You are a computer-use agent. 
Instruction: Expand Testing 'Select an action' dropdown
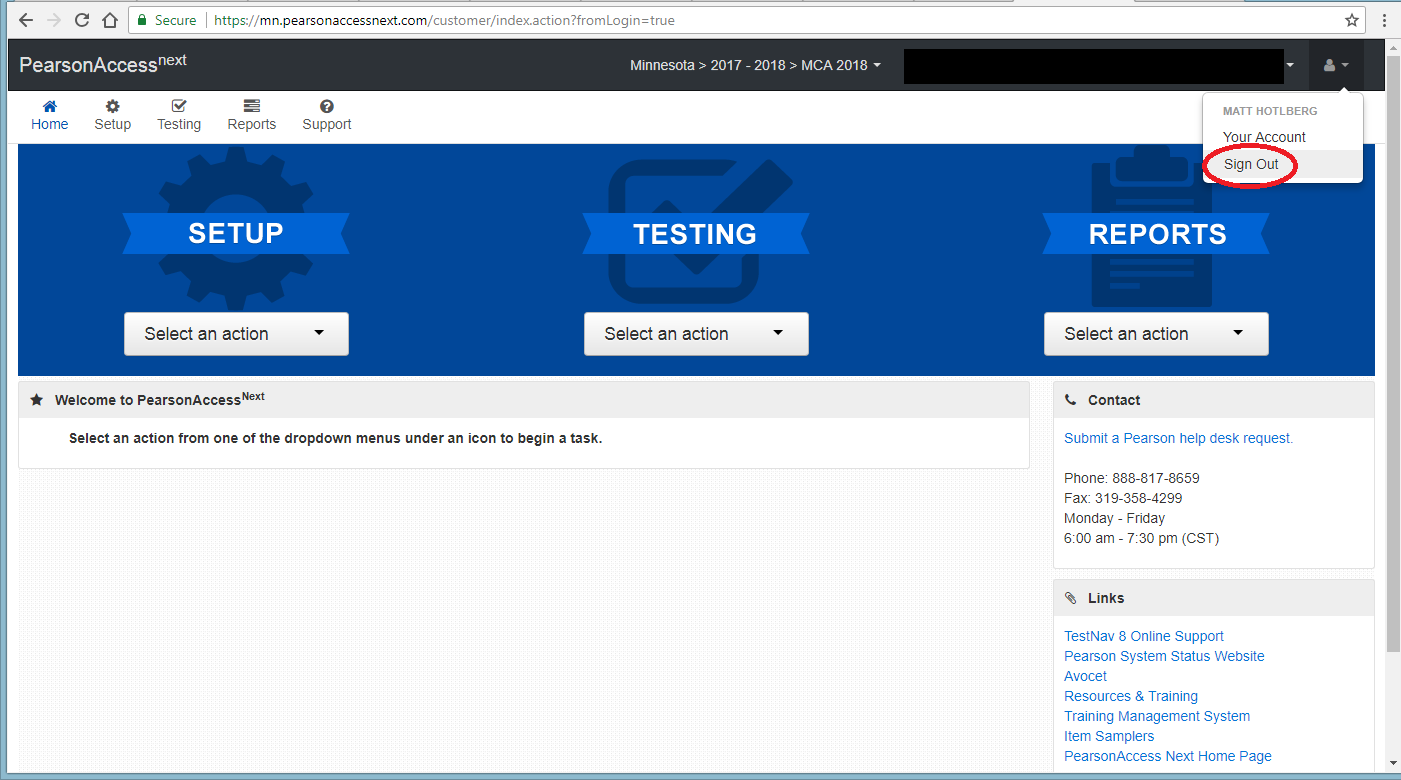point(696,334)
